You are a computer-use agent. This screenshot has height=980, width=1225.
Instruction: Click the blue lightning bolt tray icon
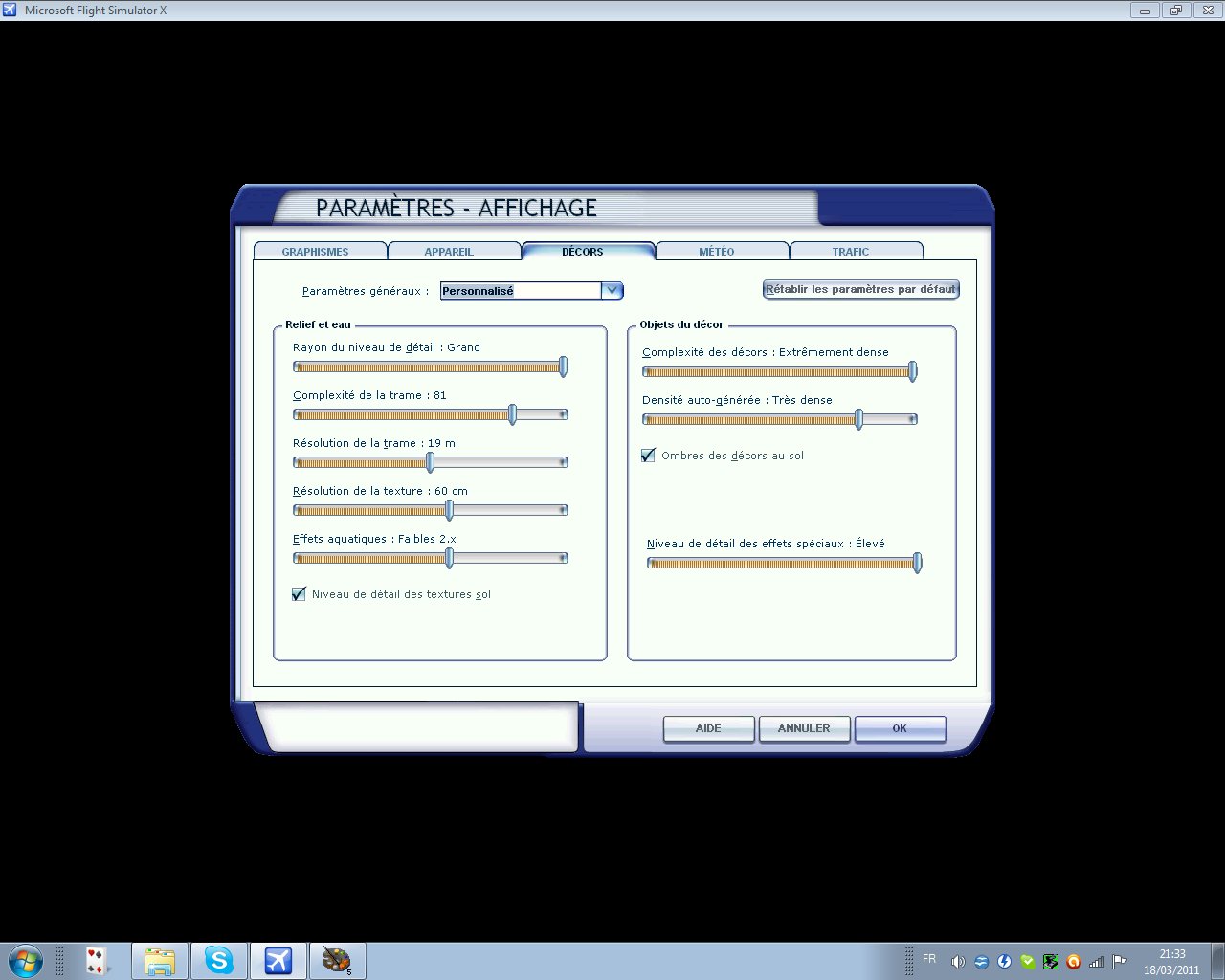click(x=1004, y=962)
